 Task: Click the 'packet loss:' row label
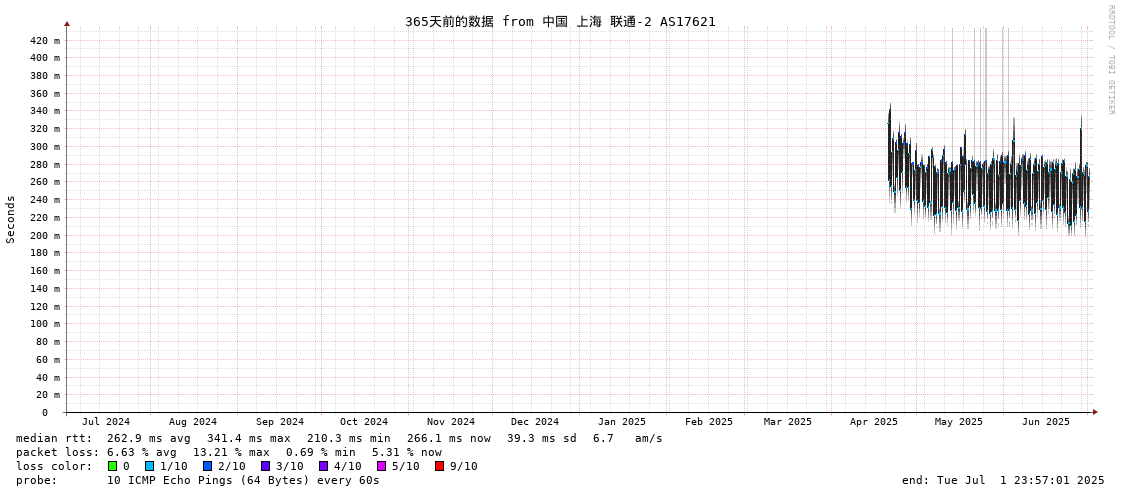[57, 453]
